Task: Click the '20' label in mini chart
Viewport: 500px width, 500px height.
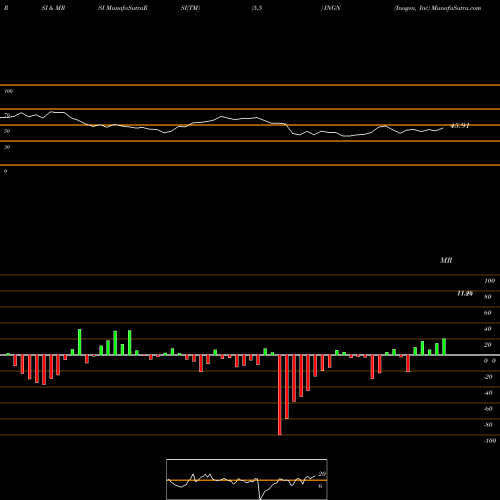Action: click(x=322, y=474)
